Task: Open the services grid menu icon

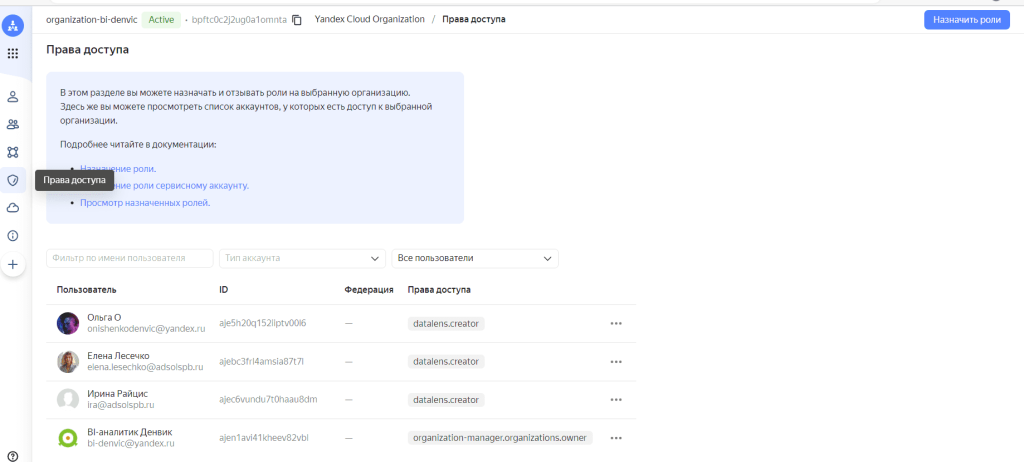Action: coord(13,54)
